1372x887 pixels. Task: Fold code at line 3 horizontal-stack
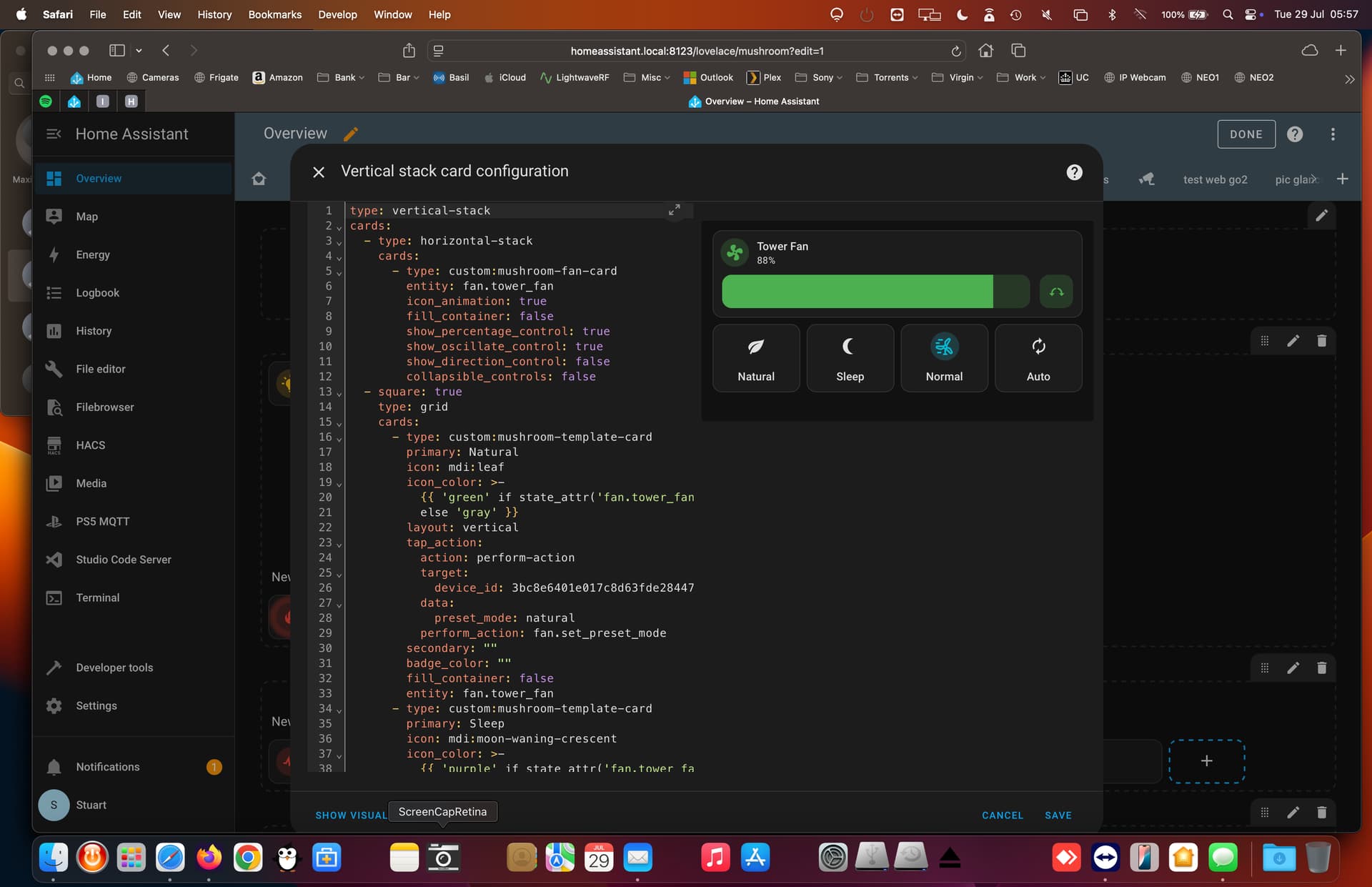click(x=339, y=242)
